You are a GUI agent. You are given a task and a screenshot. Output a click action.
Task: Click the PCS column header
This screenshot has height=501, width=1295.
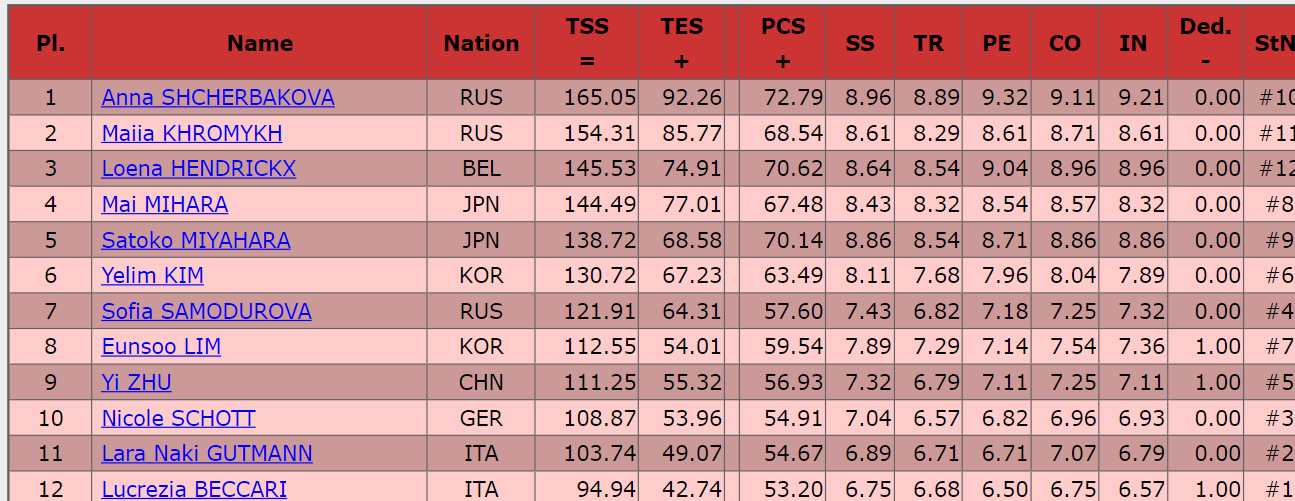pyautogui.click(x=783, y=44)
